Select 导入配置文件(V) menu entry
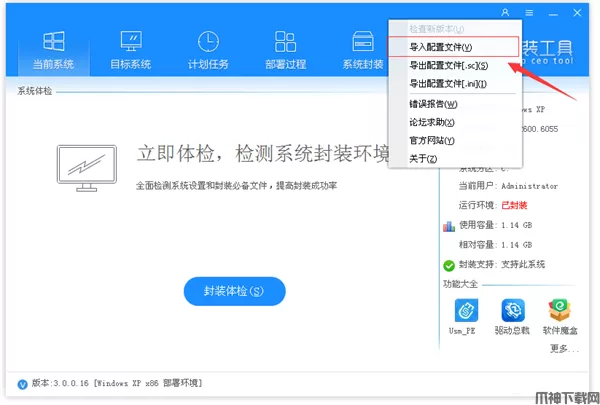Image resolution: width=600 pixels, height=405 pixels. 453,47
